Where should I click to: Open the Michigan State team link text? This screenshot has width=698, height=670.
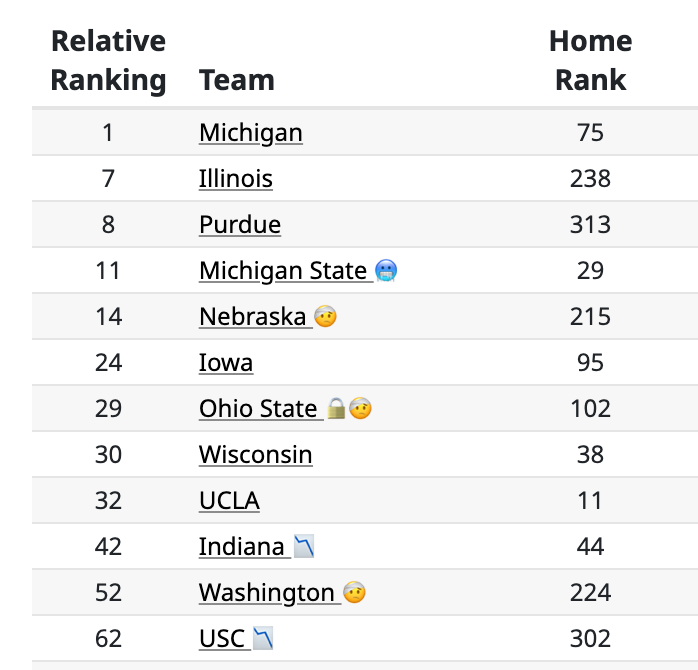283,271
